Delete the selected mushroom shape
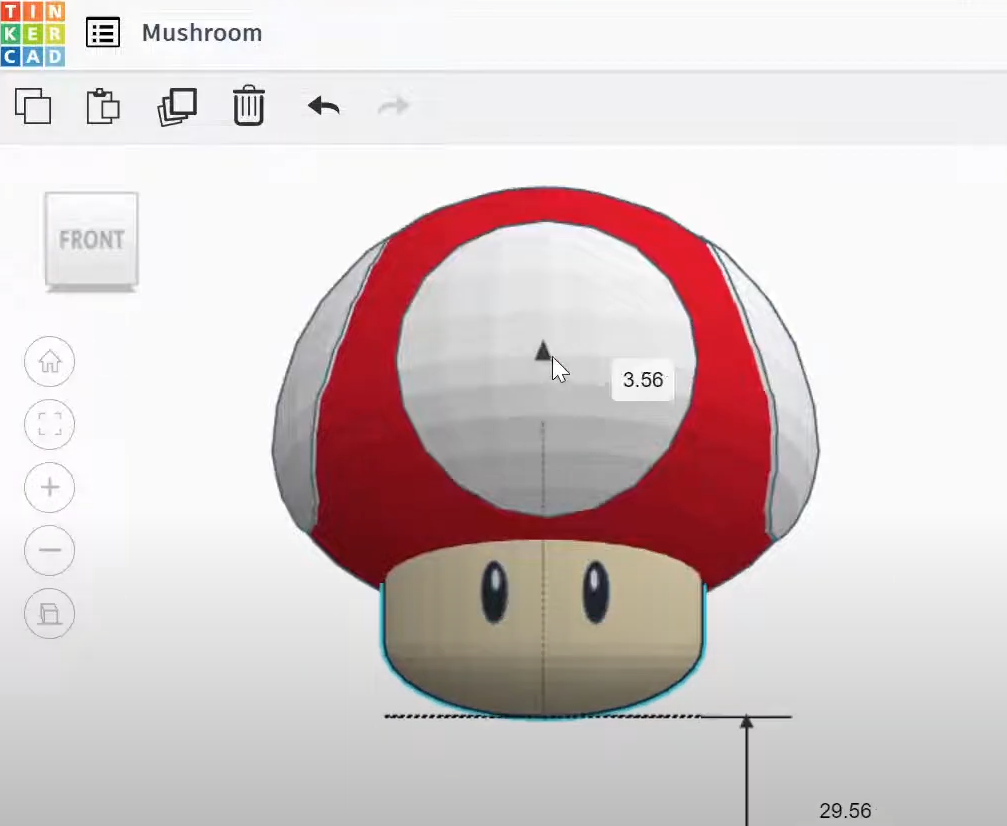 pyautogui.click(x=246, y=106)
